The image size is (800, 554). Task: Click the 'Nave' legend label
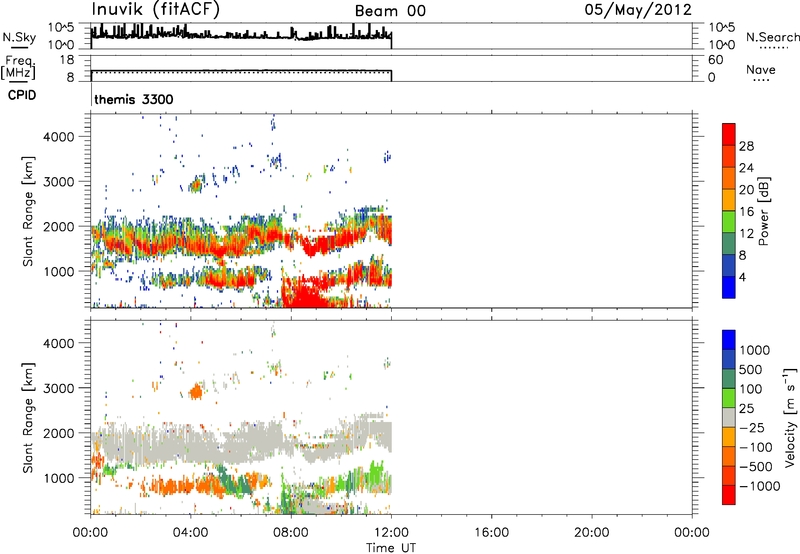coord(761,69)
